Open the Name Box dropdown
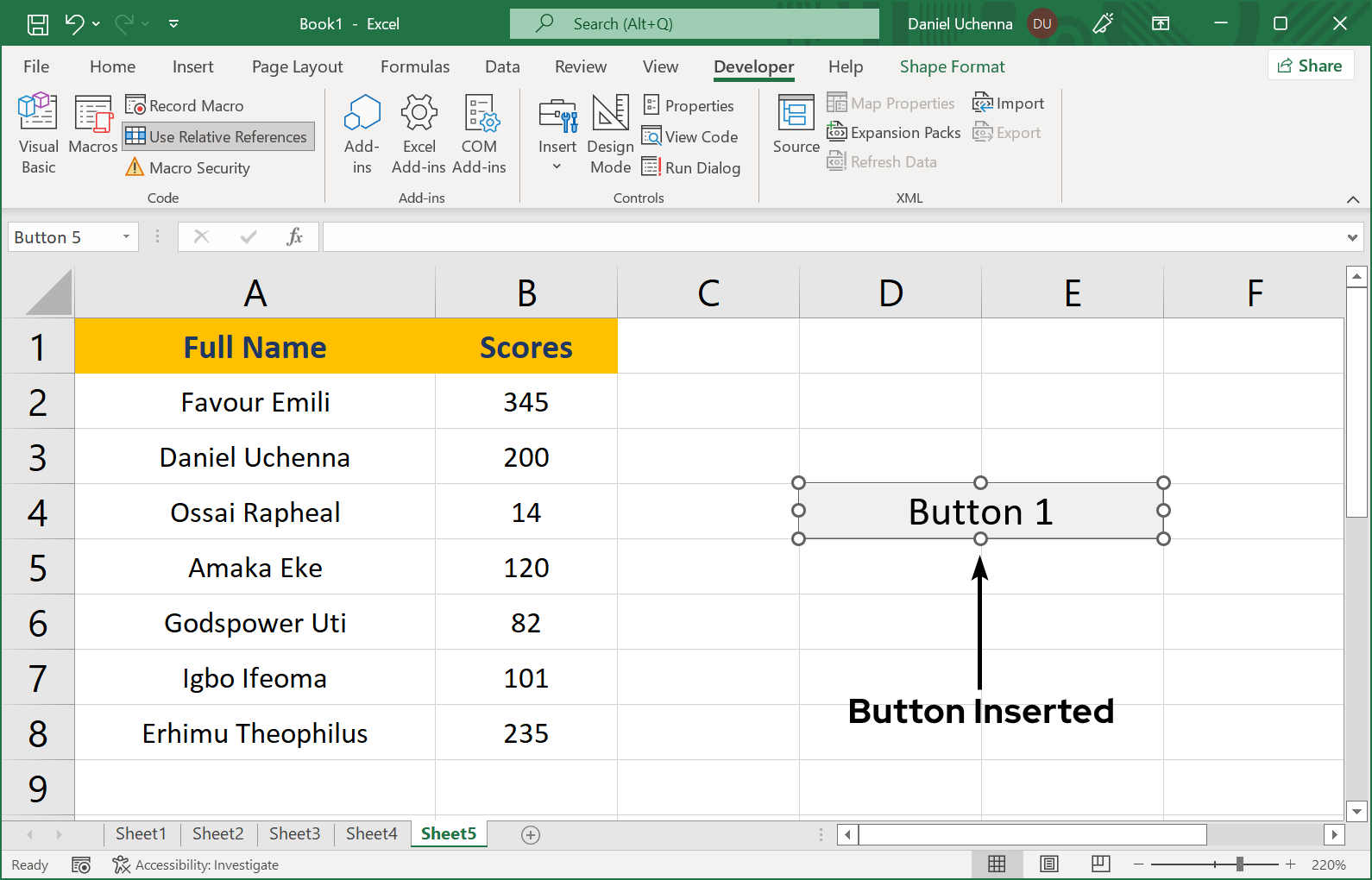Screen dimensions: 1372x880 pyautogui.click(x=126, y=237)
